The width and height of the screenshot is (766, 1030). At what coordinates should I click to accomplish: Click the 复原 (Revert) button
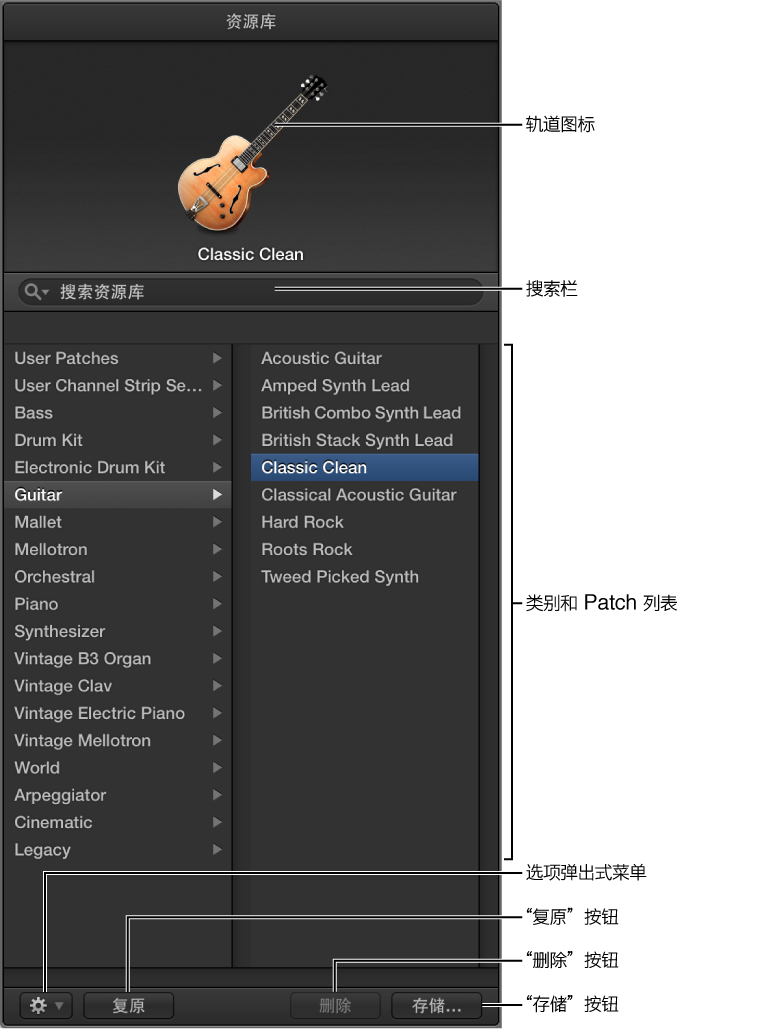point(129,1005)
